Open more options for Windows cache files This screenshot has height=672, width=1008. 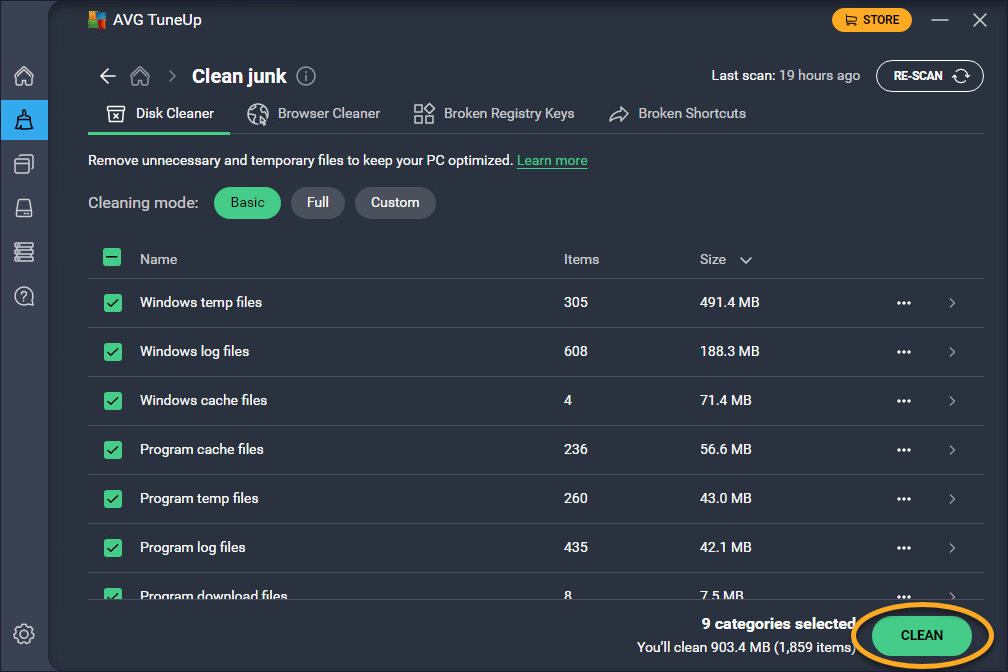pos(904,401)
